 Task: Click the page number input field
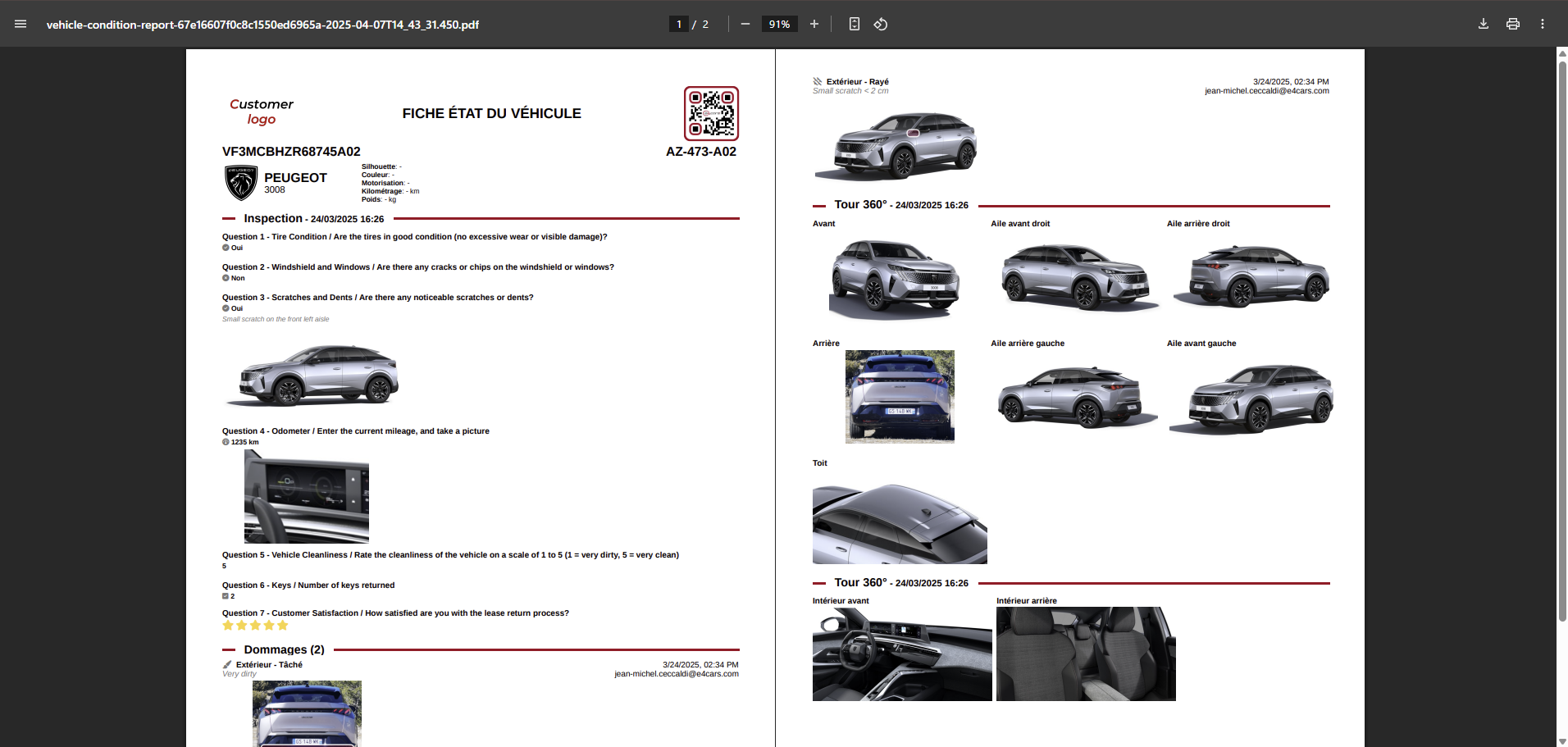tap(679, 25)
